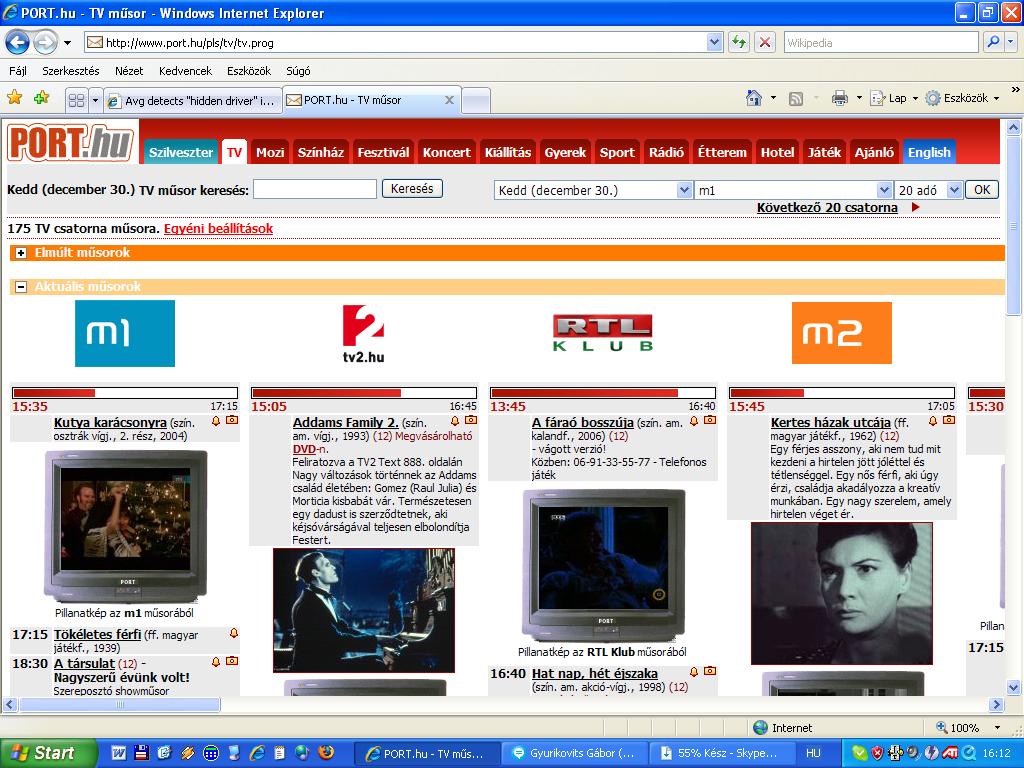Open the Fájl menu
This screenshot has height=768, width=1024.
point(18,71)
